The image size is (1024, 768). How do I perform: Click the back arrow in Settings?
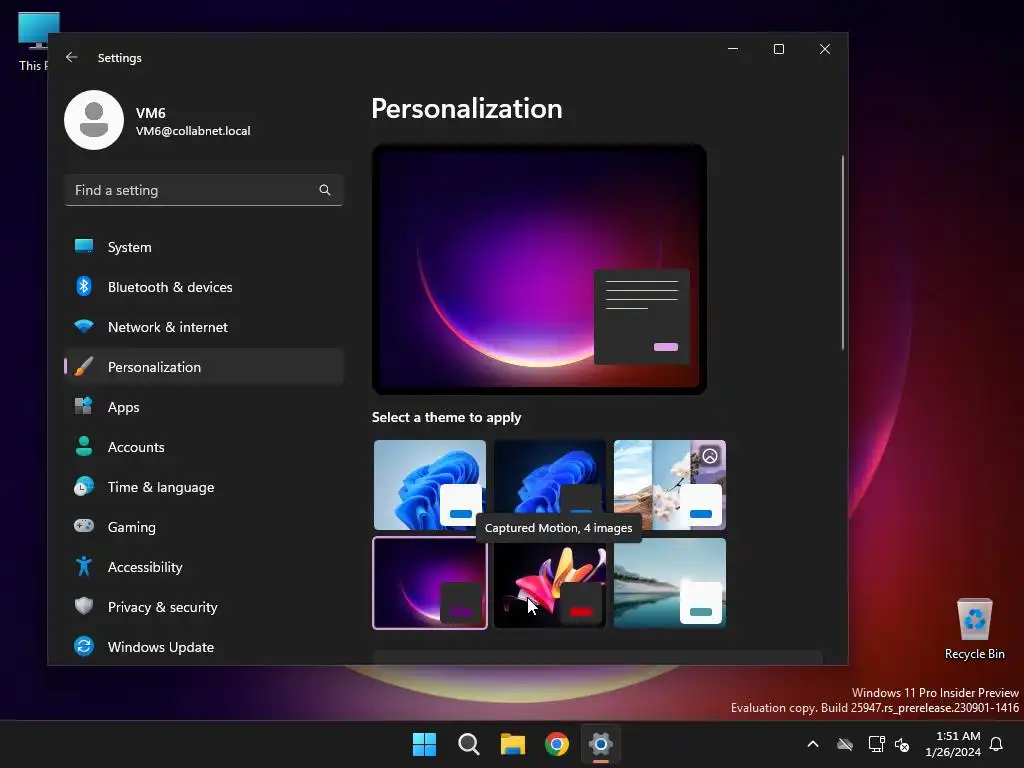pos(72,57)
